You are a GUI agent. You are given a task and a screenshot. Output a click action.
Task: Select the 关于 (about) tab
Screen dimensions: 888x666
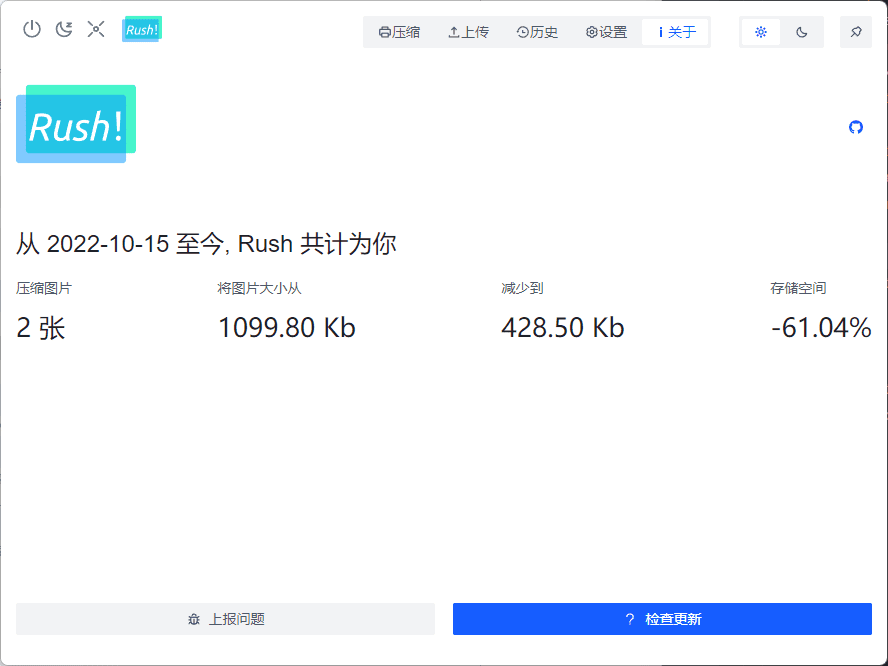675,32
